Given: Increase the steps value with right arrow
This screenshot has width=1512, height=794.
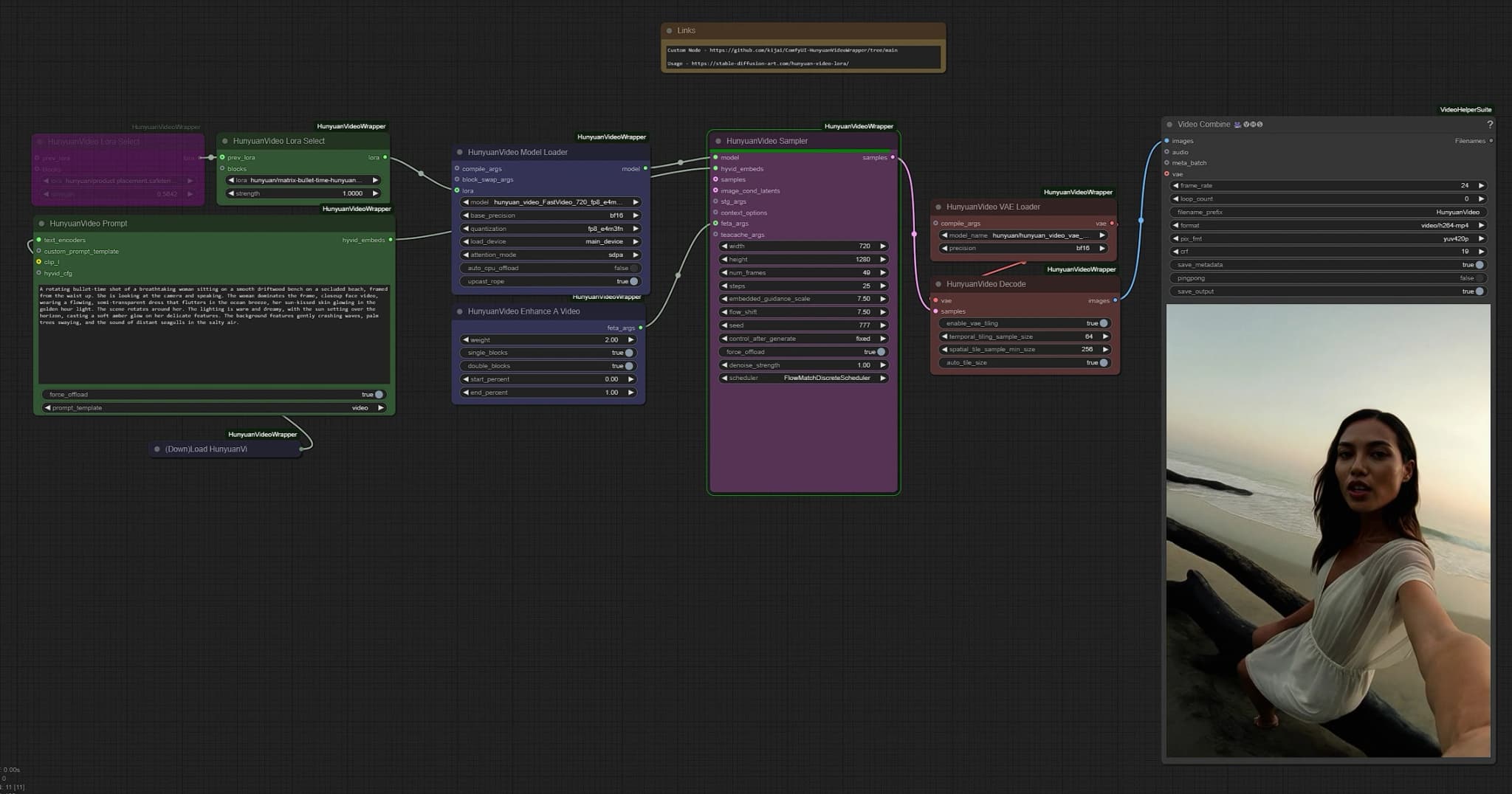Looking at the screenshot, I should click(883, 286).
